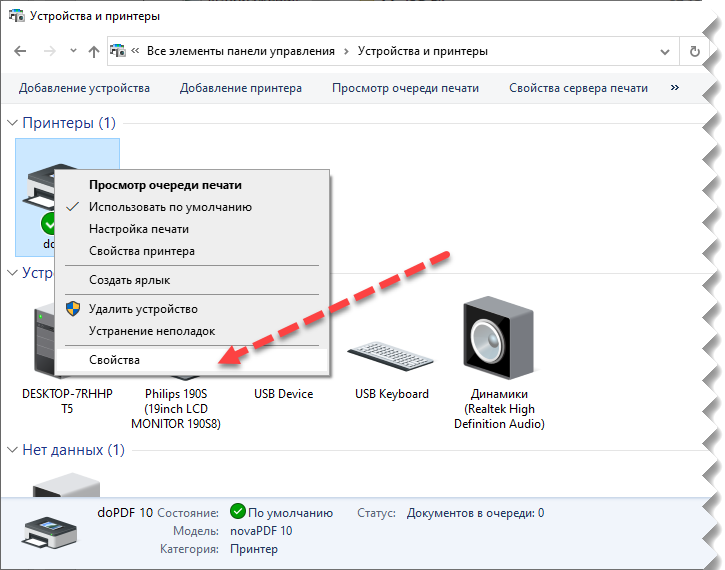Select the Динамики Realtek speaker icon
Screen dimensions: 725x570
[x=498, y=337]
